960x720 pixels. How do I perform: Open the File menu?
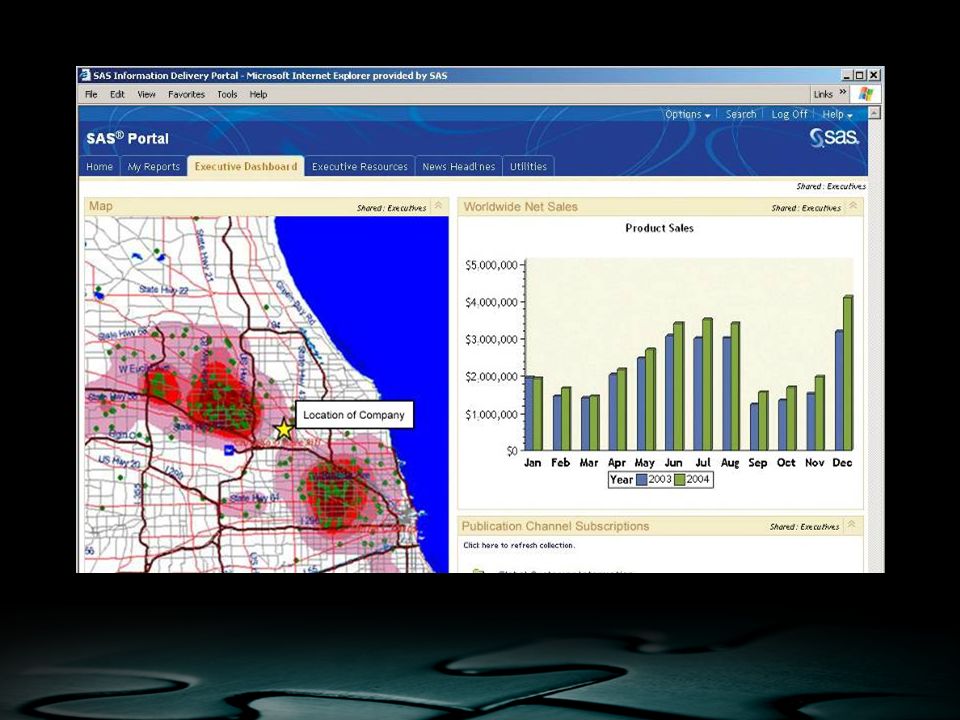click(x=91, y=94)
